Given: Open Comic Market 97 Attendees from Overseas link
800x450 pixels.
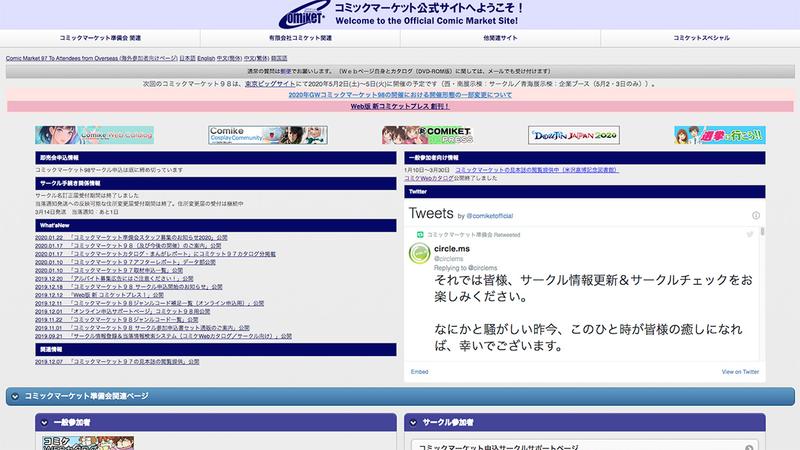Looking at the screenshot, I should pos(92,58).
